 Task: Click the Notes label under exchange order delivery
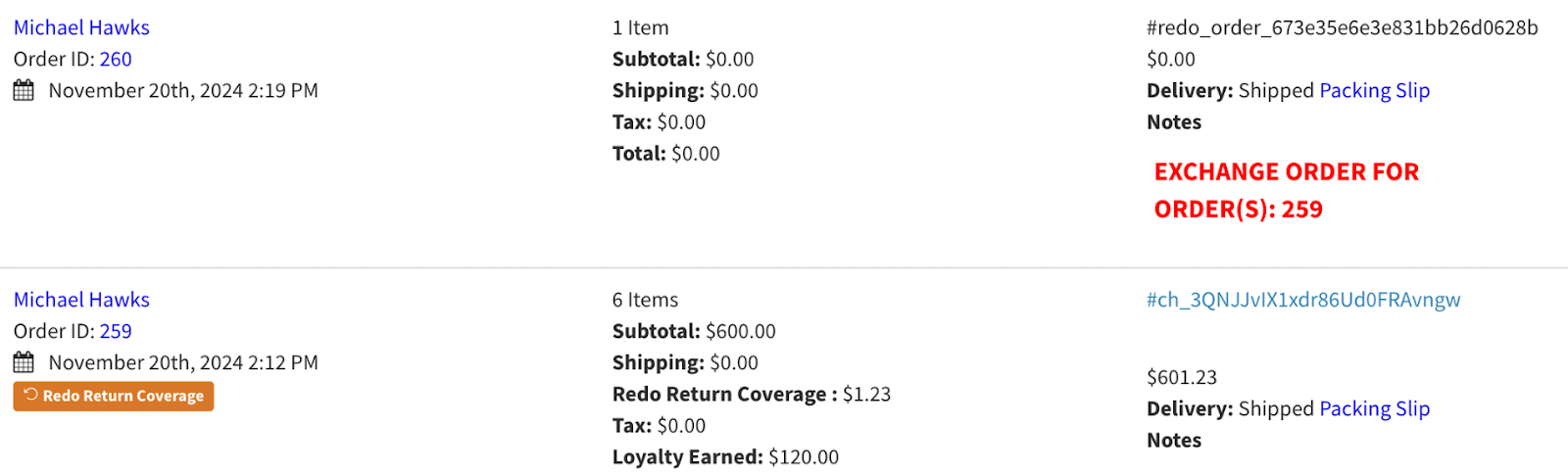pos(1174,122)
